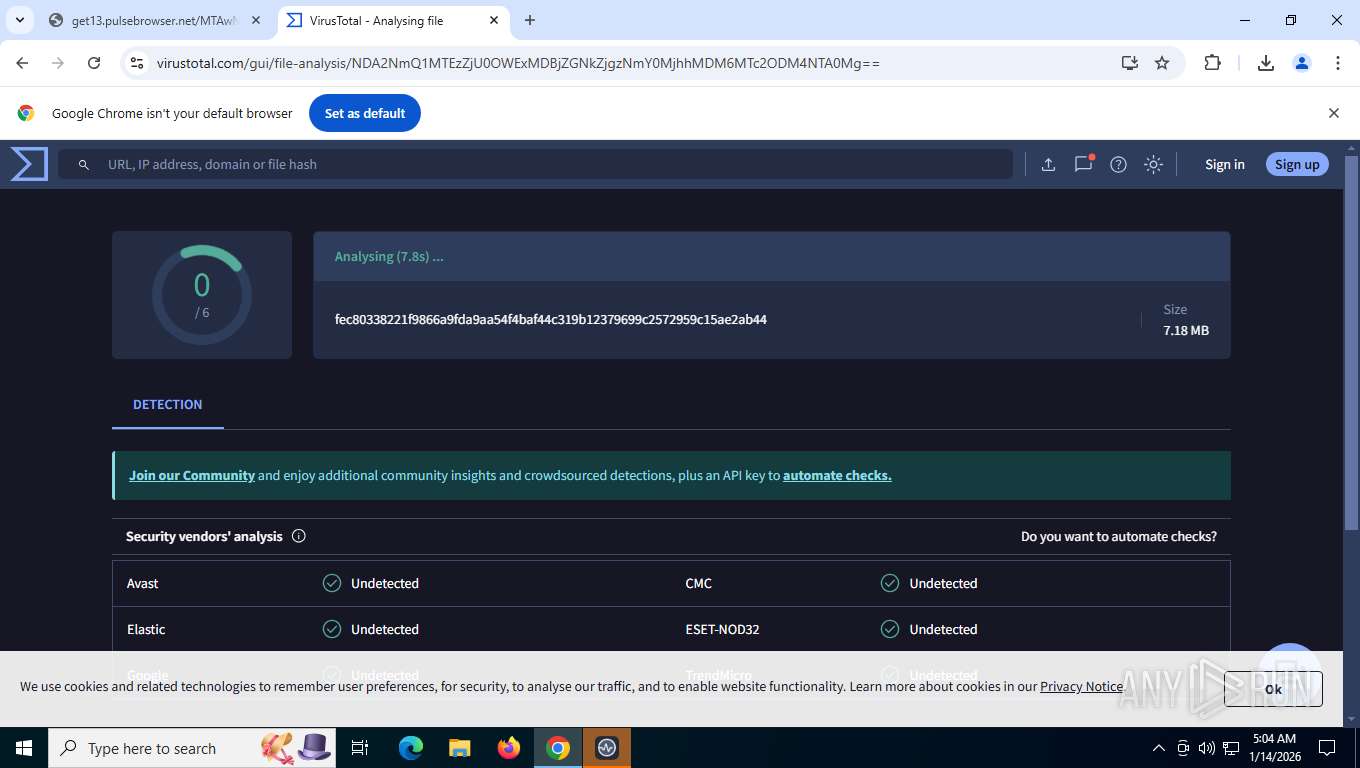Screen dimensions: 1360x768
Task: Expand the tab search dropdown arrow
Action: (x=19, y=20)
